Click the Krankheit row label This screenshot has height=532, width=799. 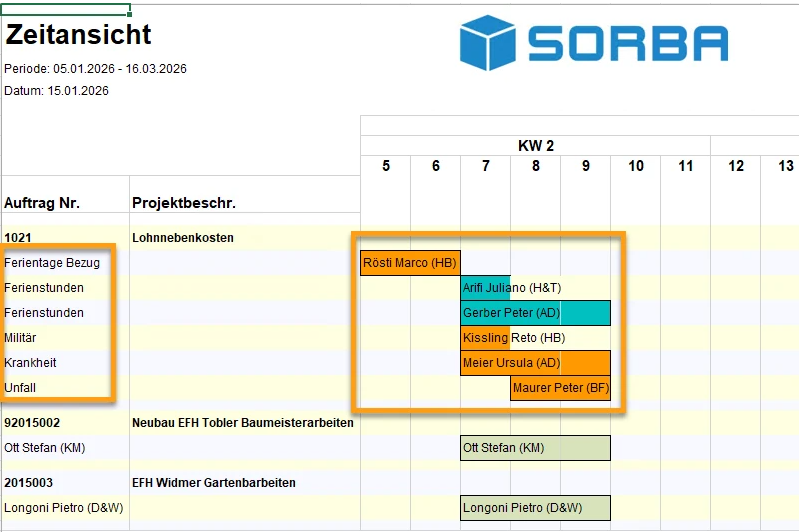click(x=30, y=363)
